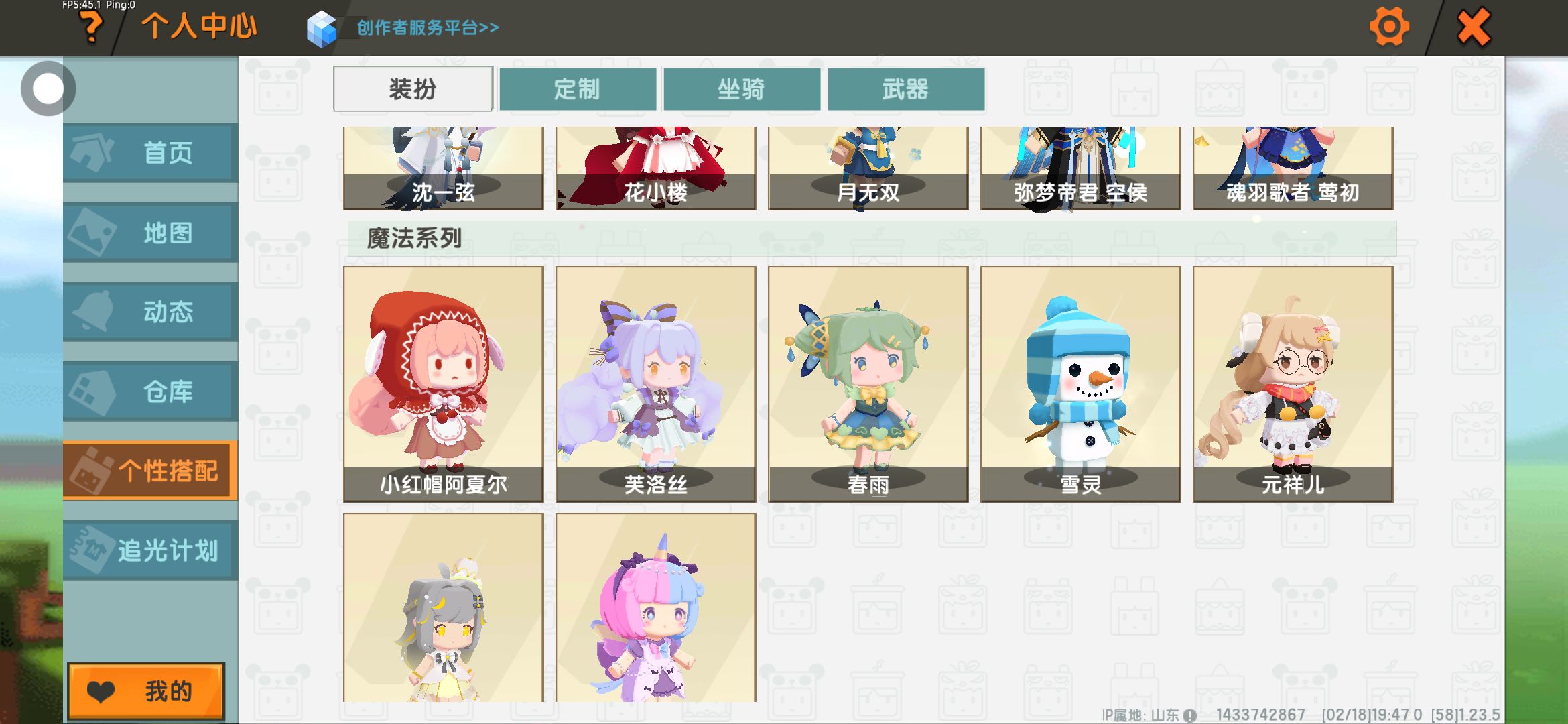
Task: Click the 我的 heart button
Action: 146,691
